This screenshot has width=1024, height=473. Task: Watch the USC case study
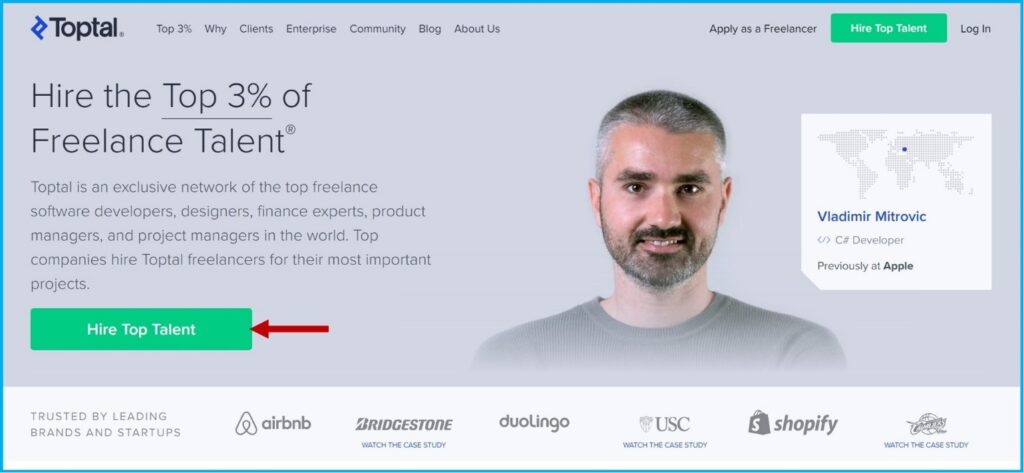[x=665, y=445]
